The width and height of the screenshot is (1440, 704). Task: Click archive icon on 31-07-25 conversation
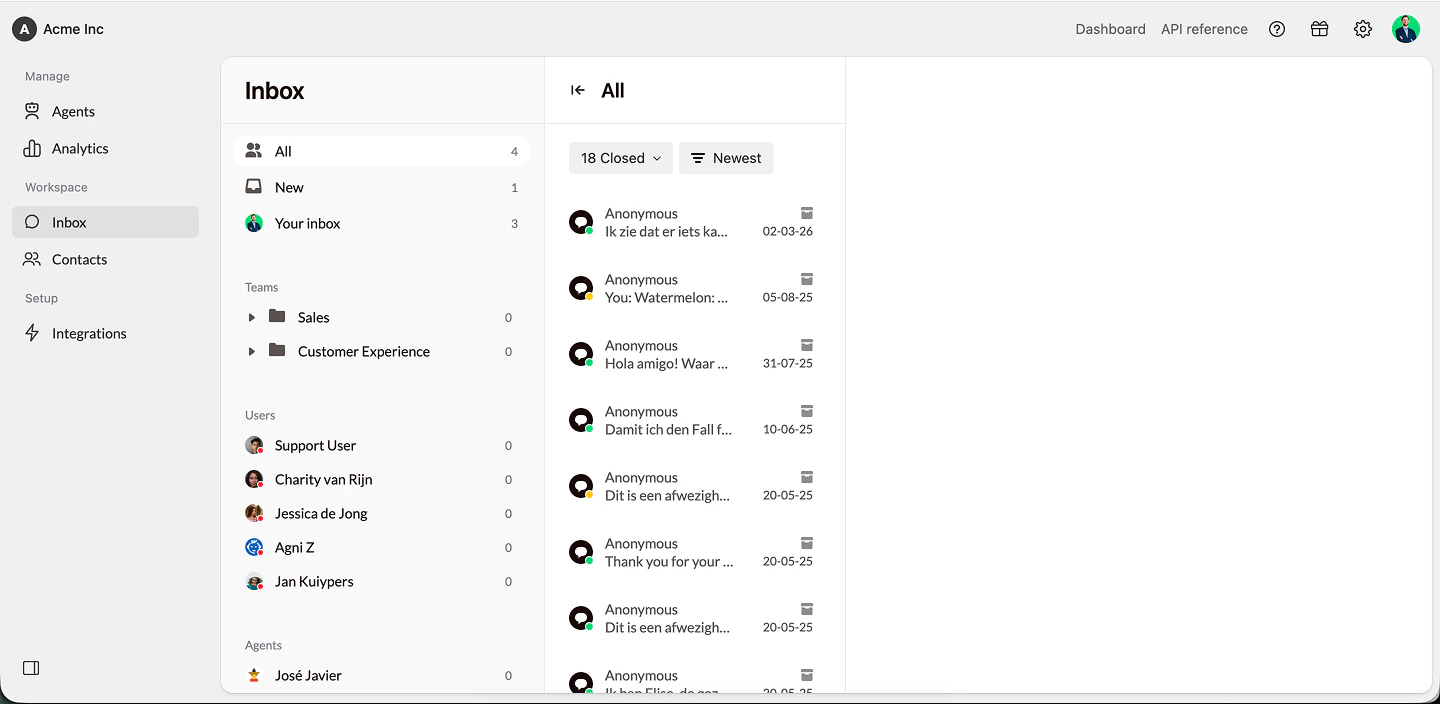click(x=807, y=345)
